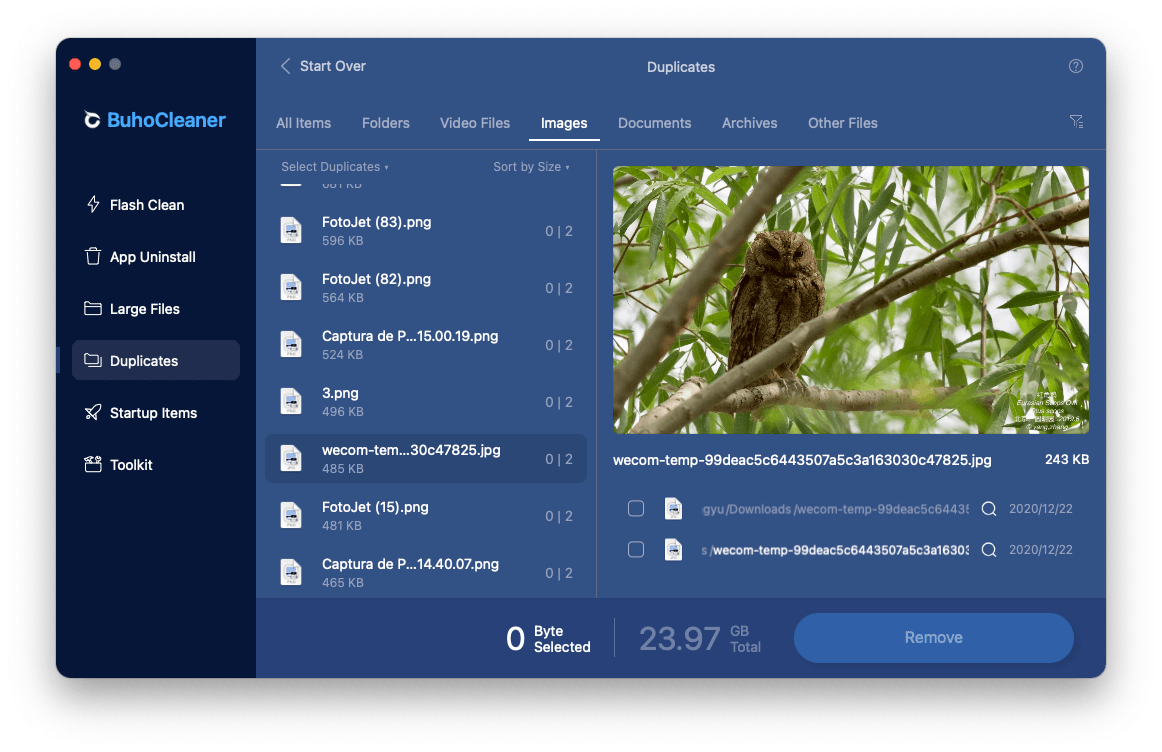Click the Remove button
Image resolution: width=1162 pixels, height=752 pixels.
pos(933,637)
